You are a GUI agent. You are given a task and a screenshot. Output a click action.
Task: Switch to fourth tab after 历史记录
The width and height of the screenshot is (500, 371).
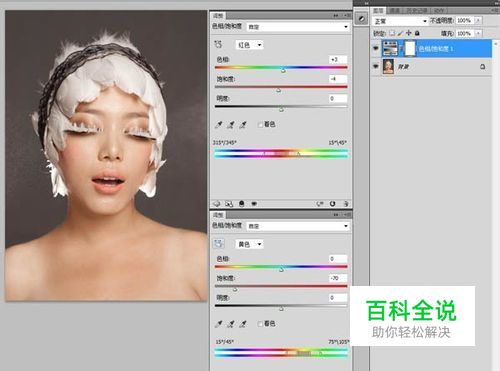(439, 11)
